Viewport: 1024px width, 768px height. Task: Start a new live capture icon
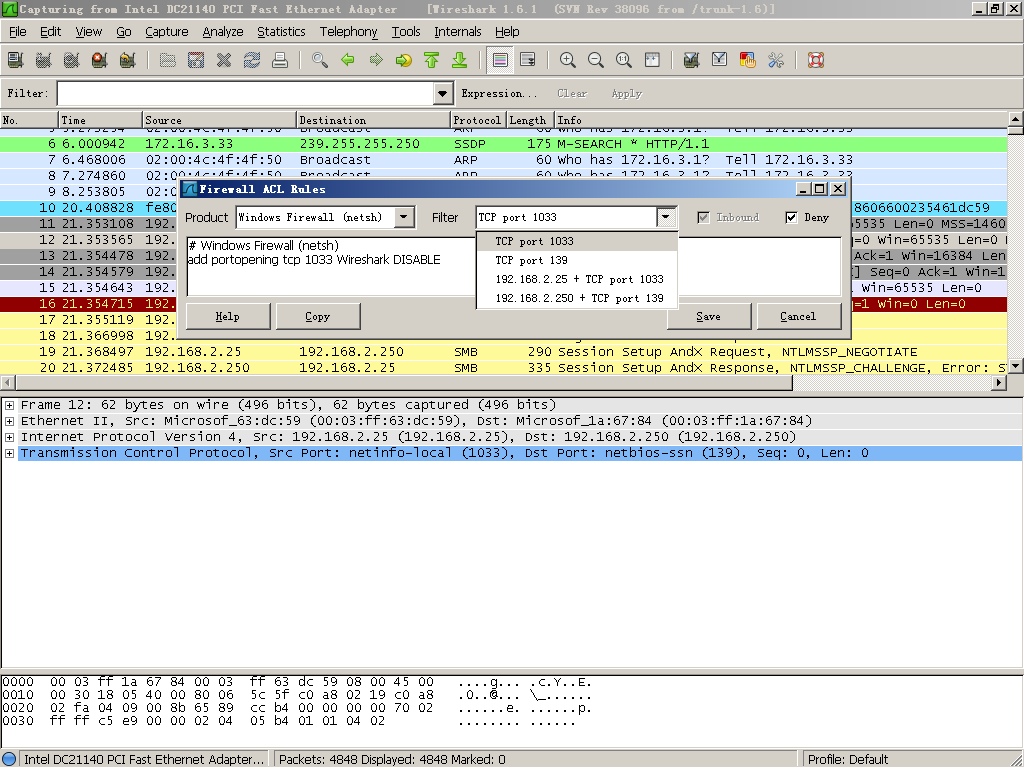click(71, 61)
